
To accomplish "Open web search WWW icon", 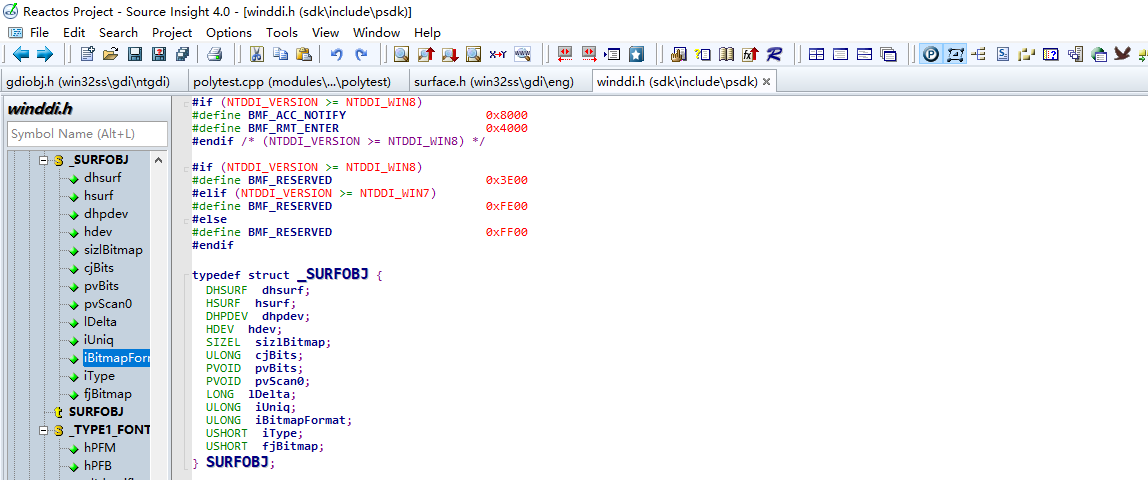I will [522, 54].
